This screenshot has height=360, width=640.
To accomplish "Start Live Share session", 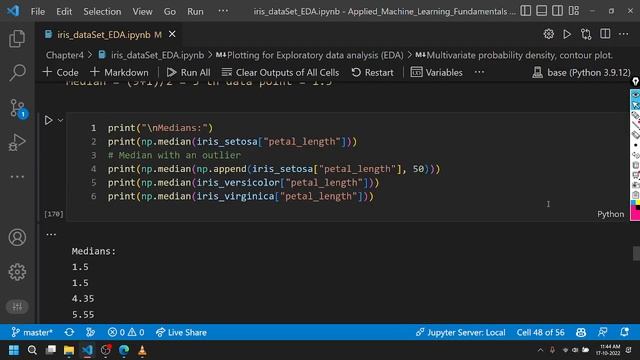I will point(181,332).
